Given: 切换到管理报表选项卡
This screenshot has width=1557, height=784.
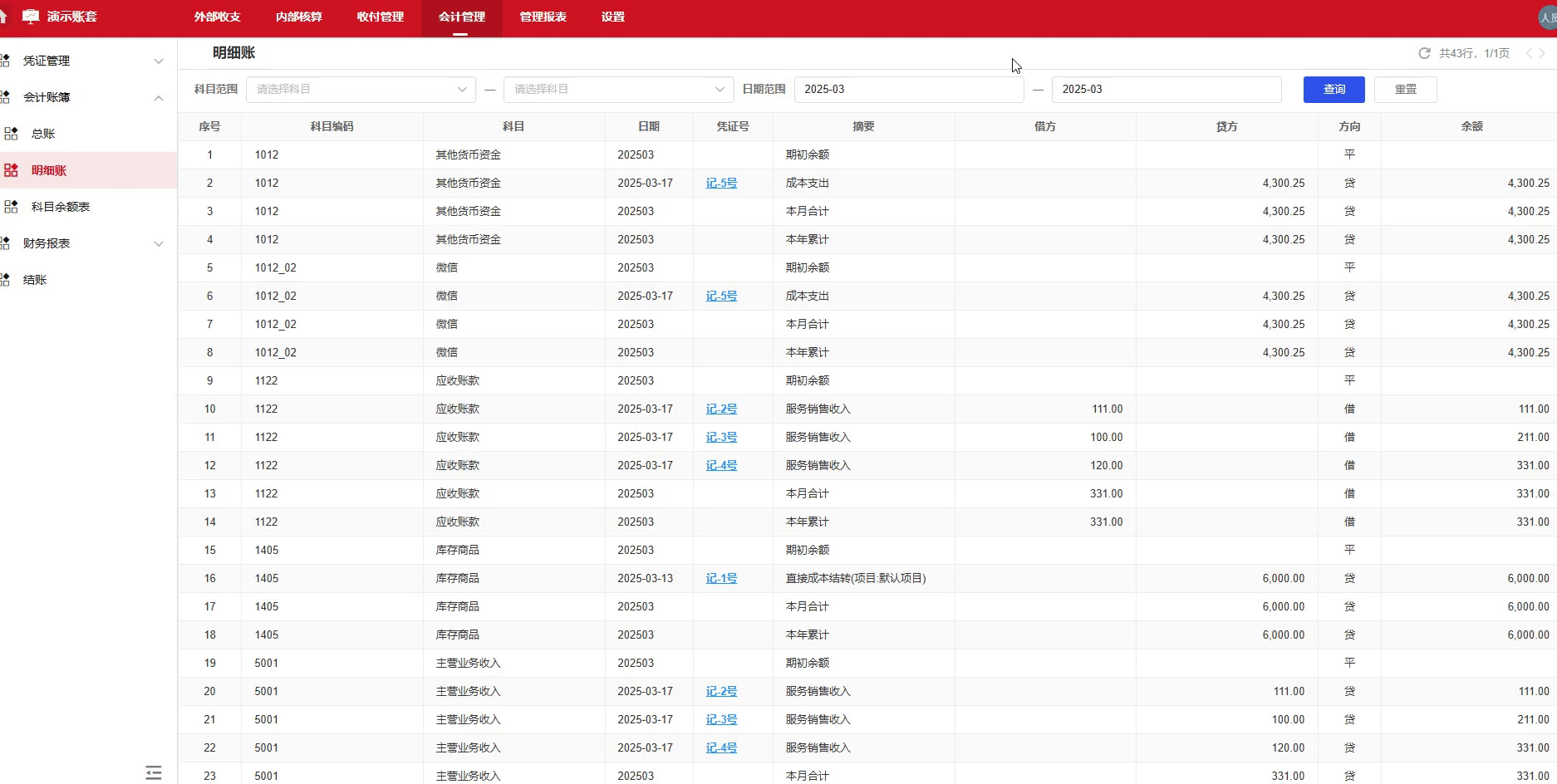Looking at the screenshot, I should pos(543,17).
